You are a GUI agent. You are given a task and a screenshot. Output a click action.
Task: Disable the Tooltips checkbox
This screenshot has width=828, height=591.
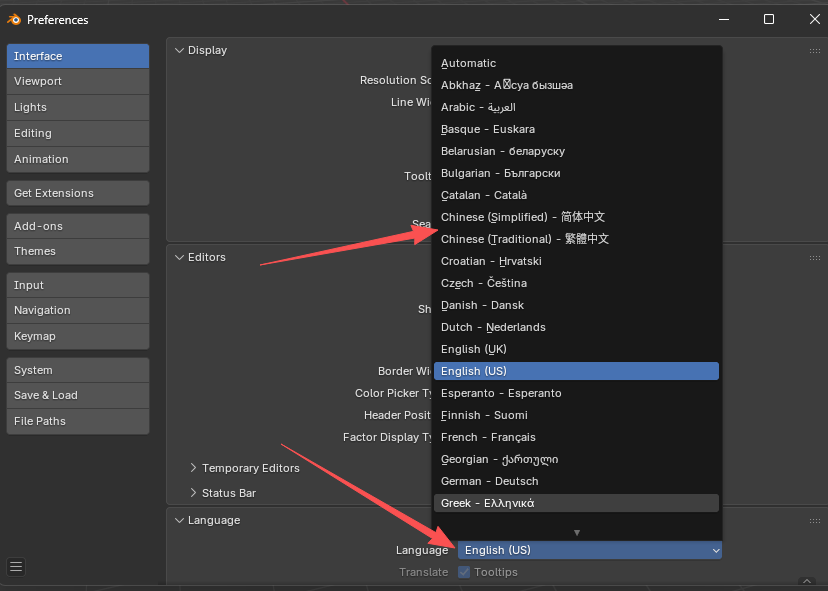coord(461,572)
